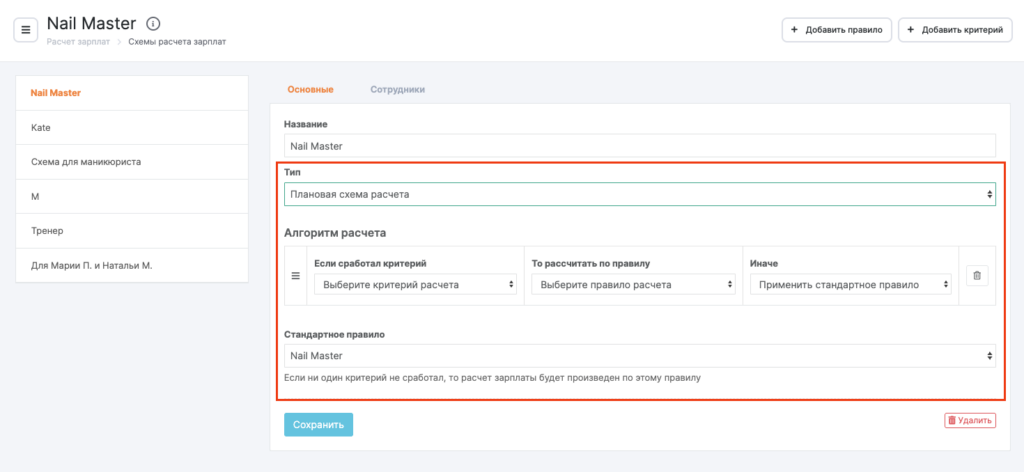Image resolution: width=1024 pixels, height=472 pixels.
Task: Expand 'Выберите критерий расчета' dropdown
Action: pos(415,284)
